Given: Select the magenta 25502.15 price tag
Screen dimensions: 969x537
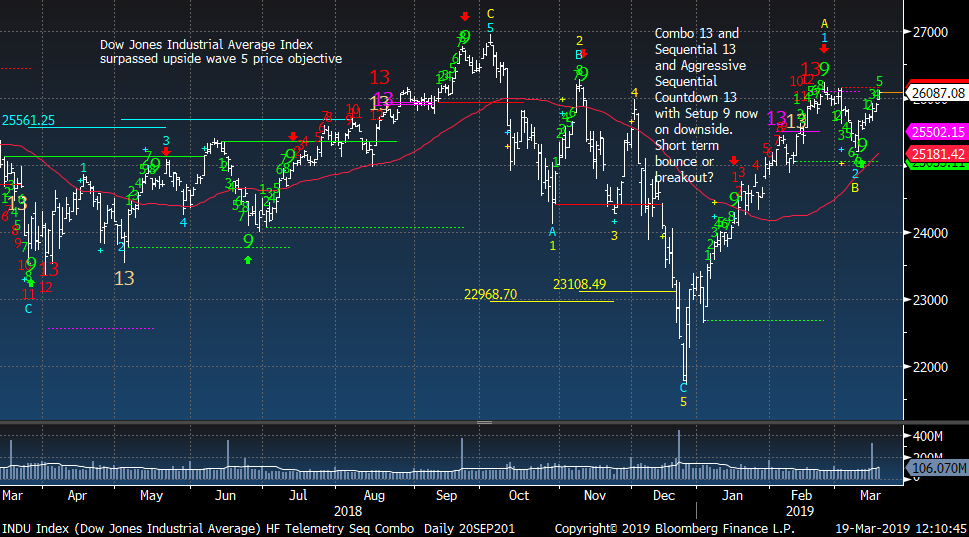Looking at the screenshot, I should 937,132.
